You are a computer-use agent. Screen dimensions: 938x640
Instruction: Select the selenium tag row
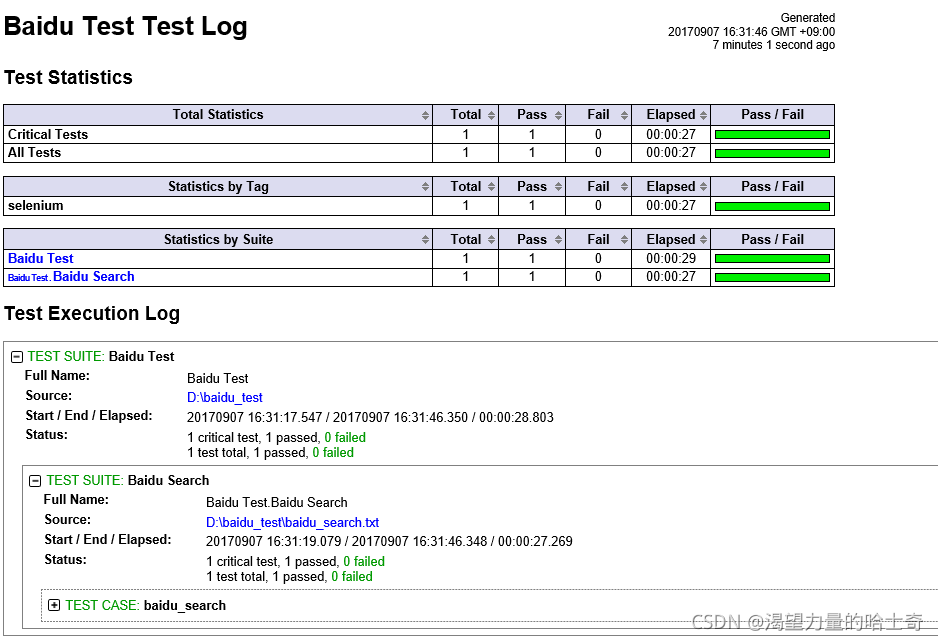pos(419,206)
